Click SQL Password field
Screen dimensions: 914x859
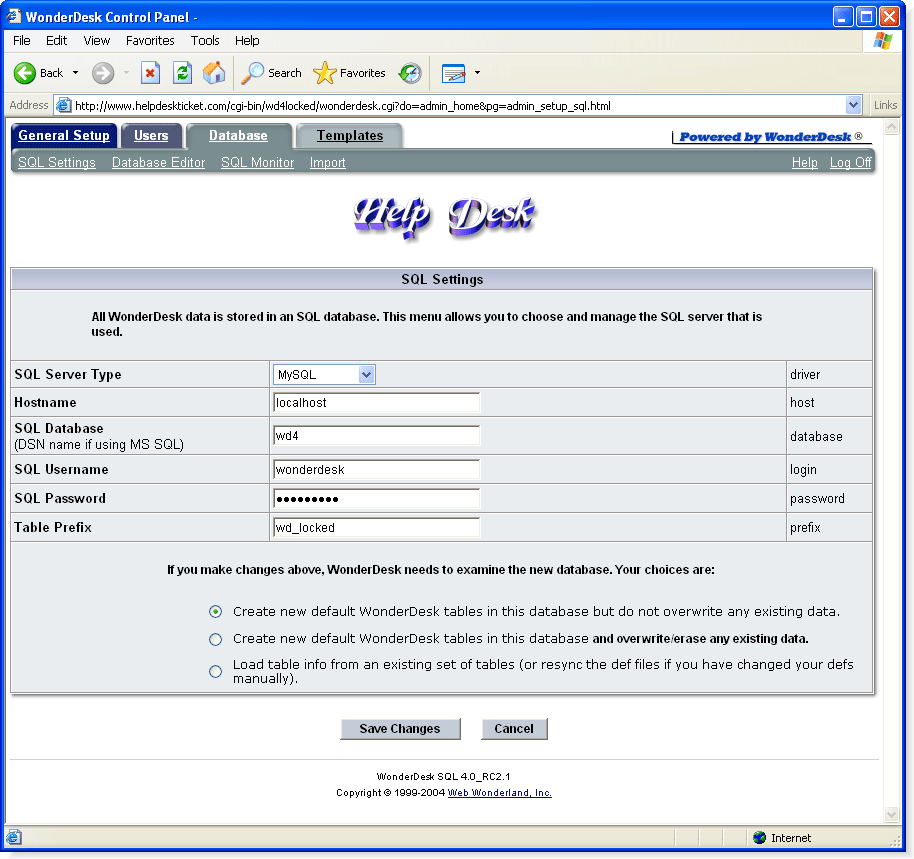click(x=377, y=499)
